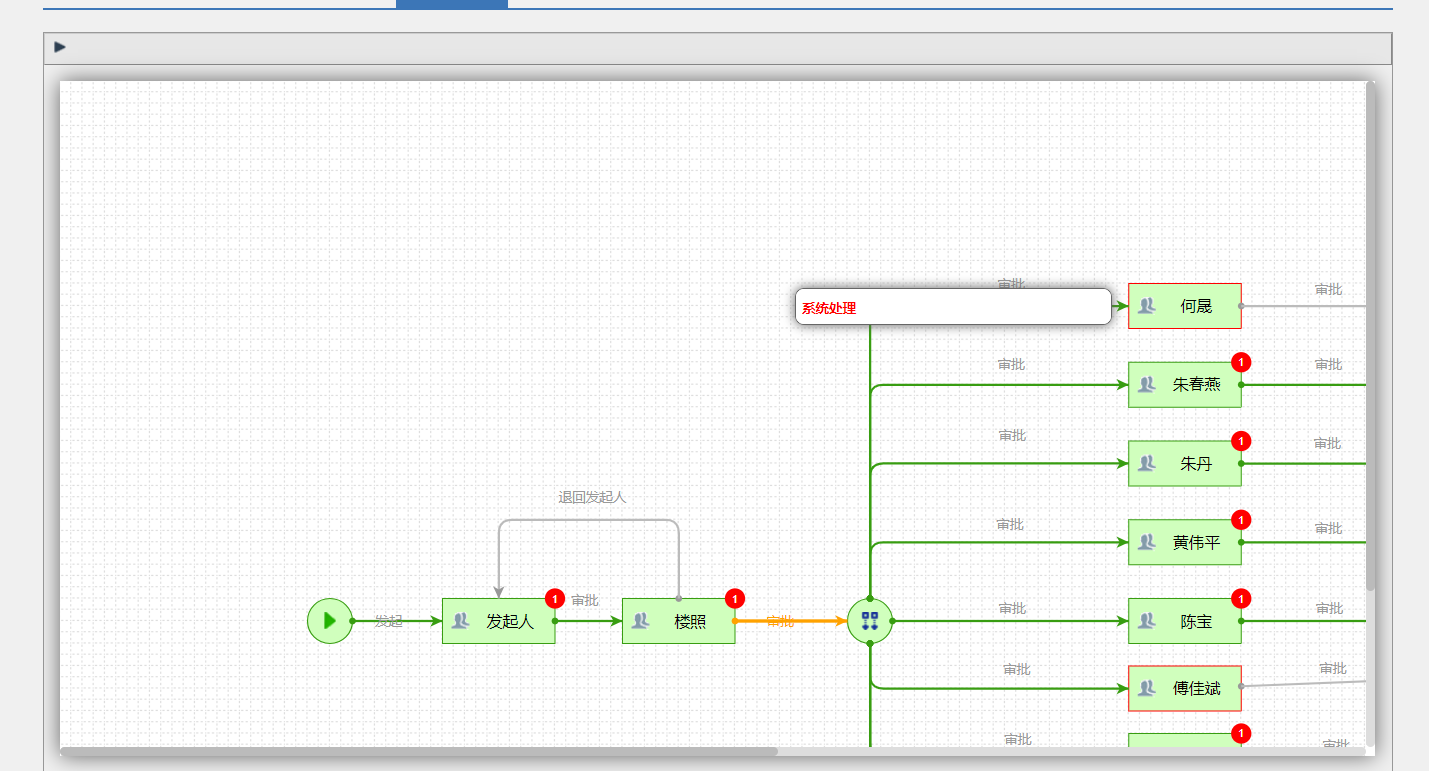Select the 朱丹 approval node

click(1185, 464)
